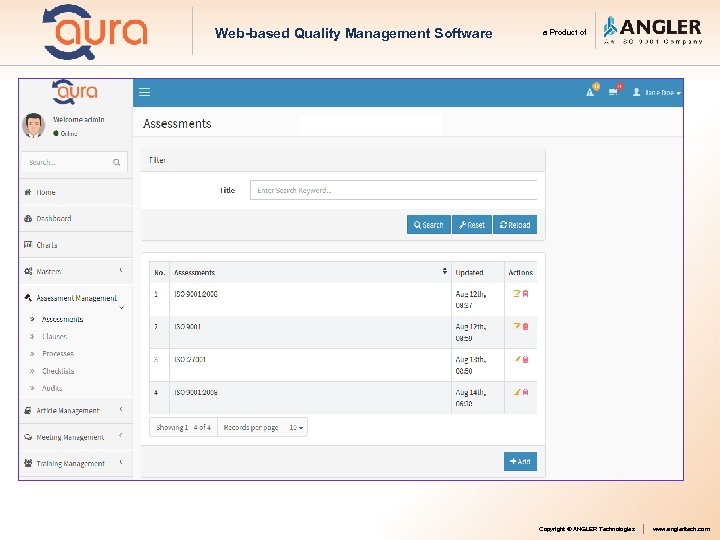Open the alerts bell notification icon
This screenshot has height=540, width=720.
point(591,92)
